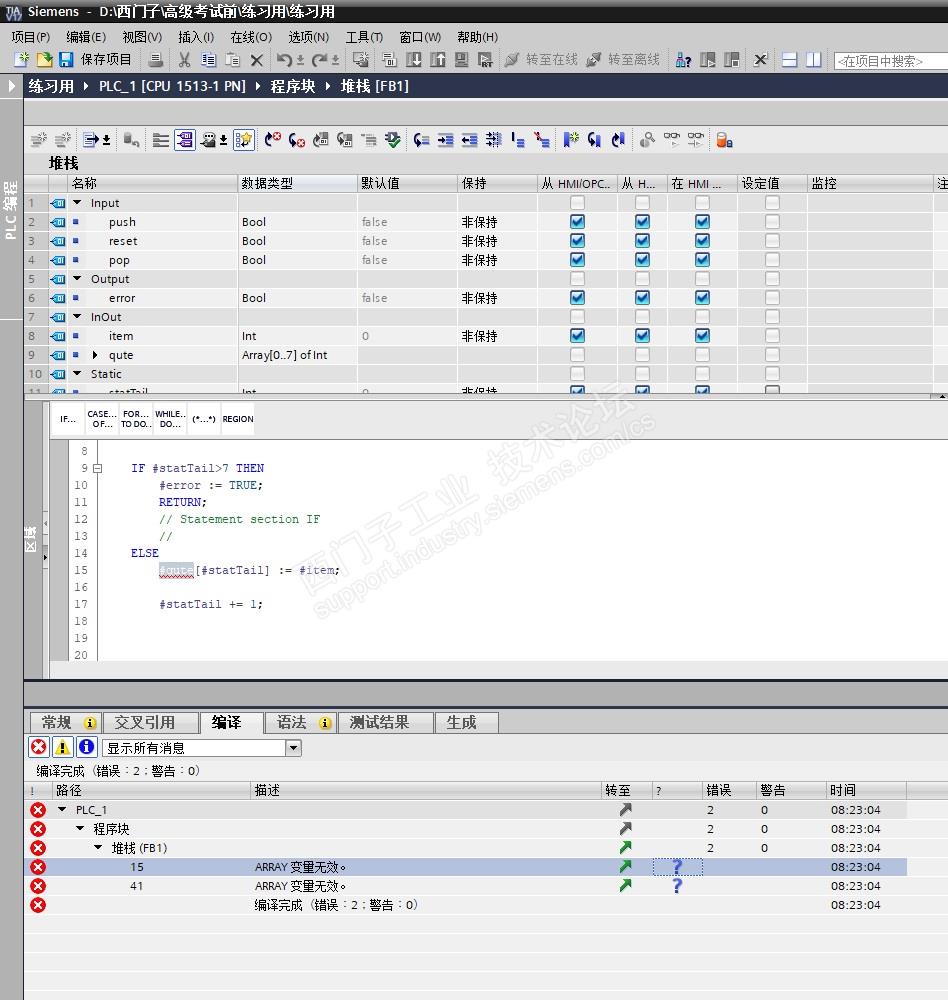Click go-to arrow for line 15 error
948x1000 pixels.
625,867
